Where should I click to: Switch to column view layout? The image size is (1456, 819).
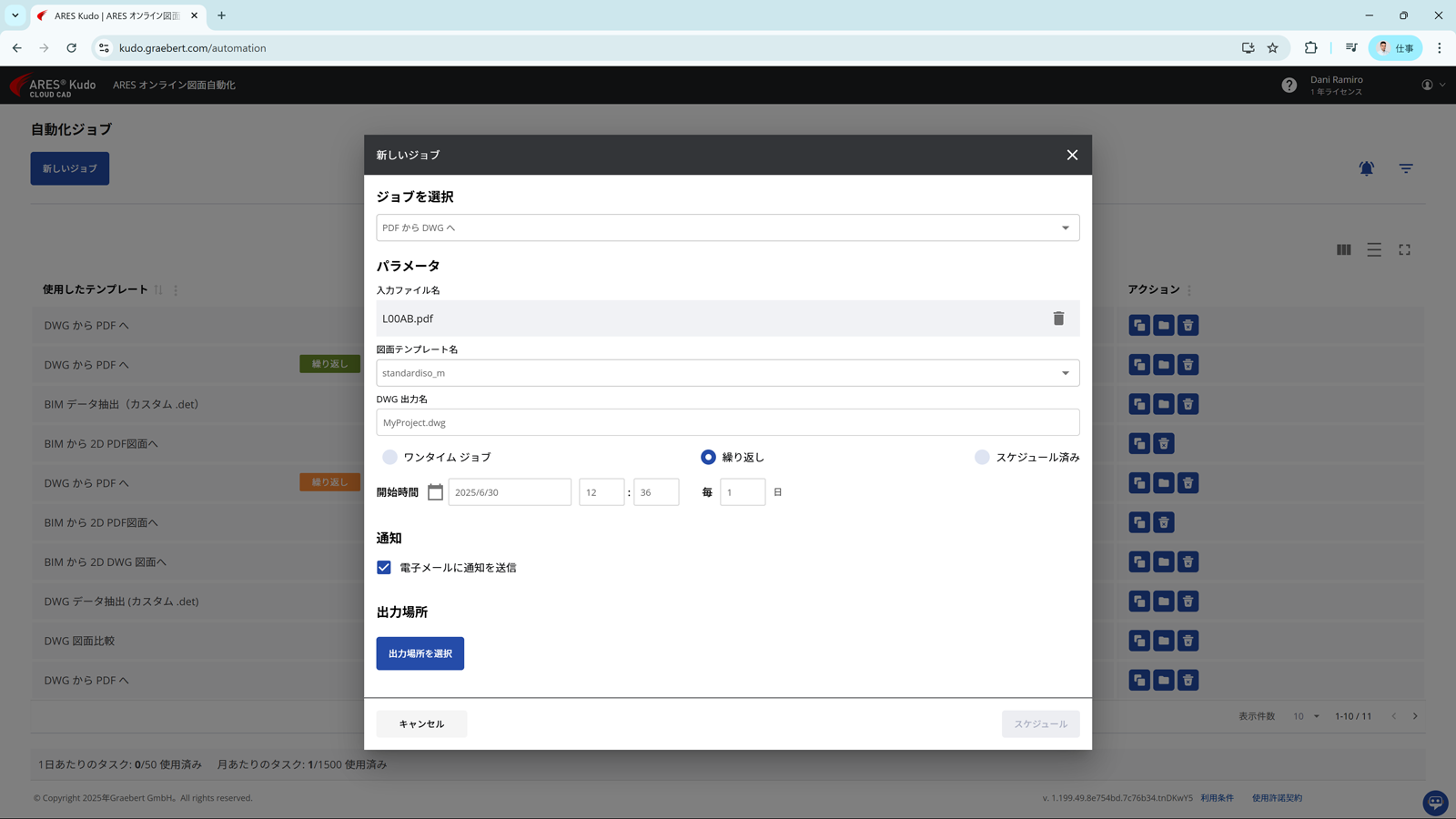[1343, 249]
